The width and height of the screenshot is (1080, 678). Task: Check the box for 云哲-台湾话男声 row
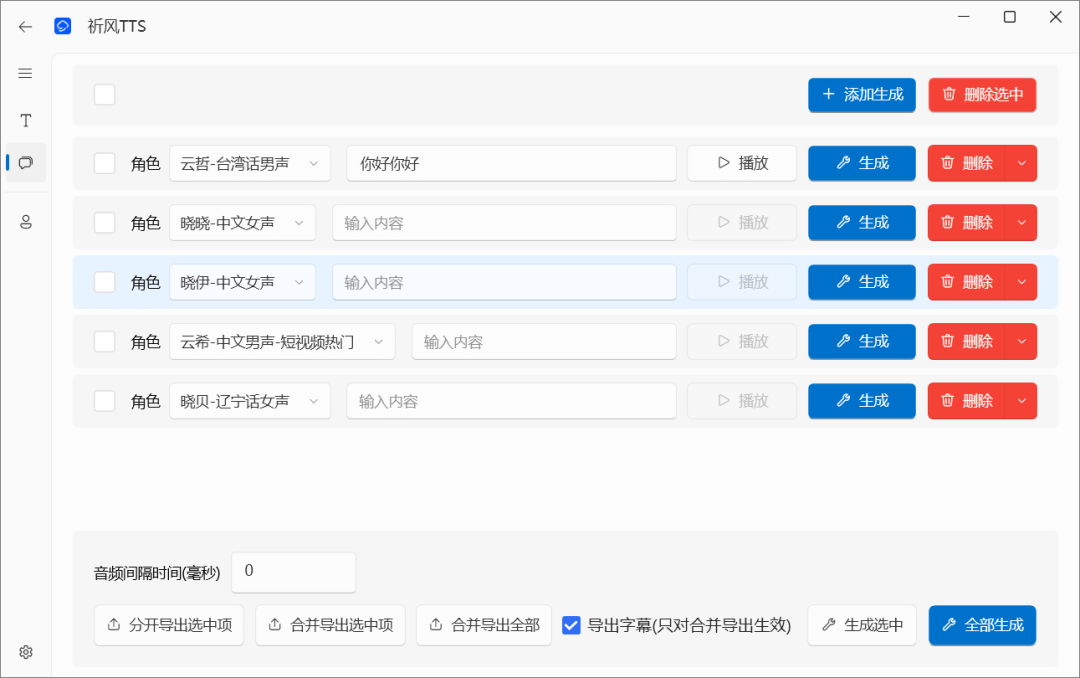point(105,163)
